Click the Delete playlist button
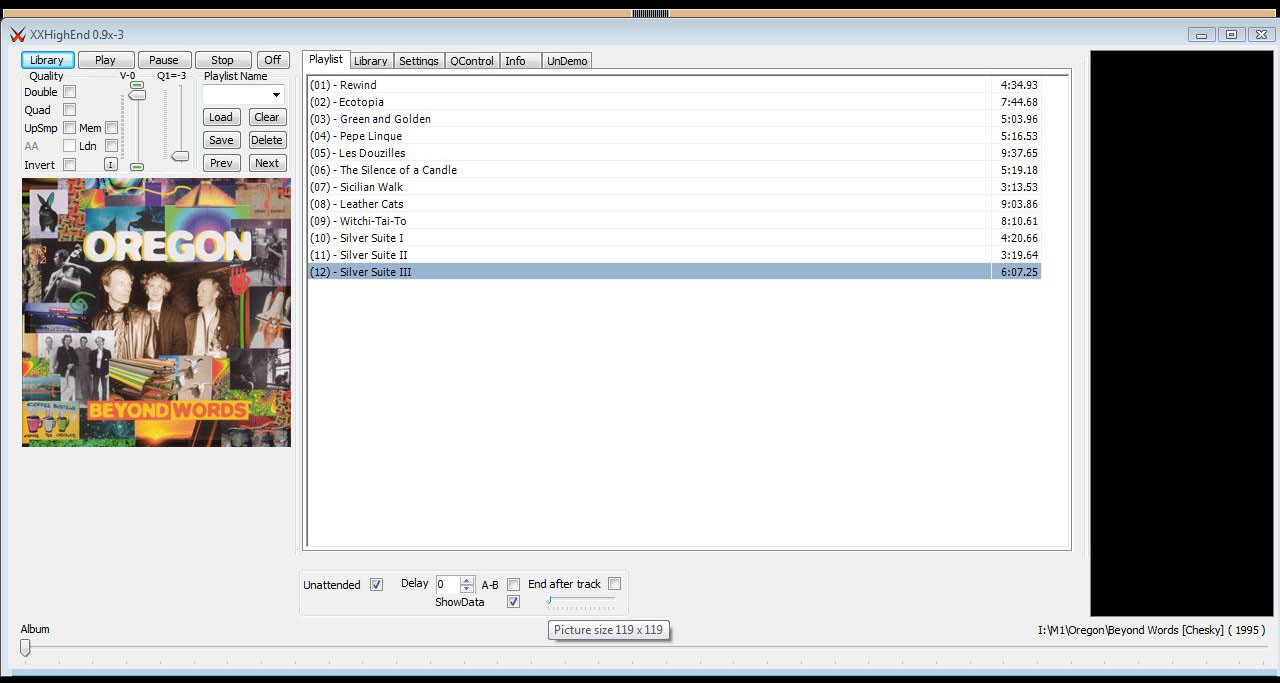This screenshot has height=683, width=1280. click(x=267, y=140)
